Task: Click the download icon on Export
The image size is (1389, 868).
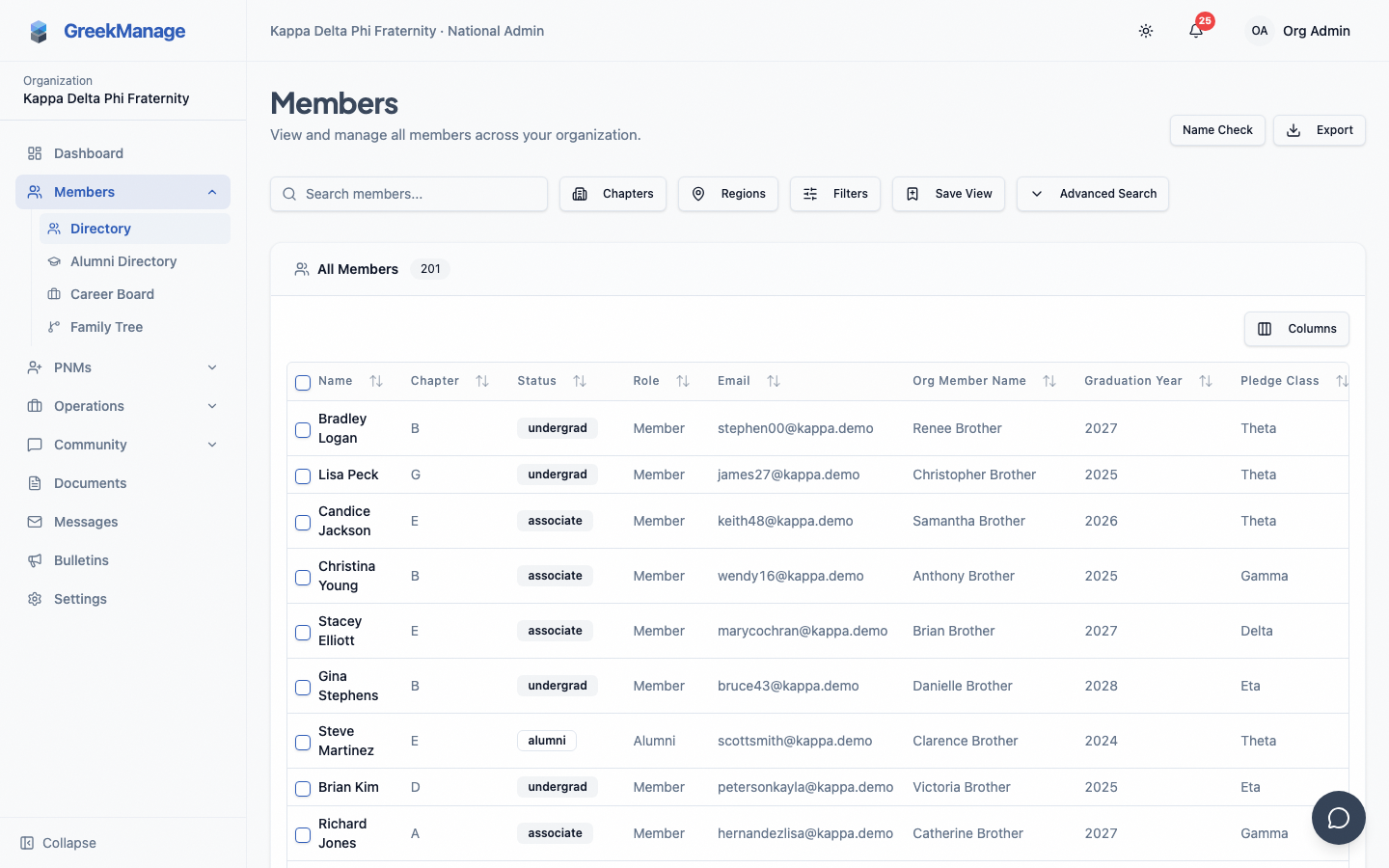Action: (x=1294, y=130)
